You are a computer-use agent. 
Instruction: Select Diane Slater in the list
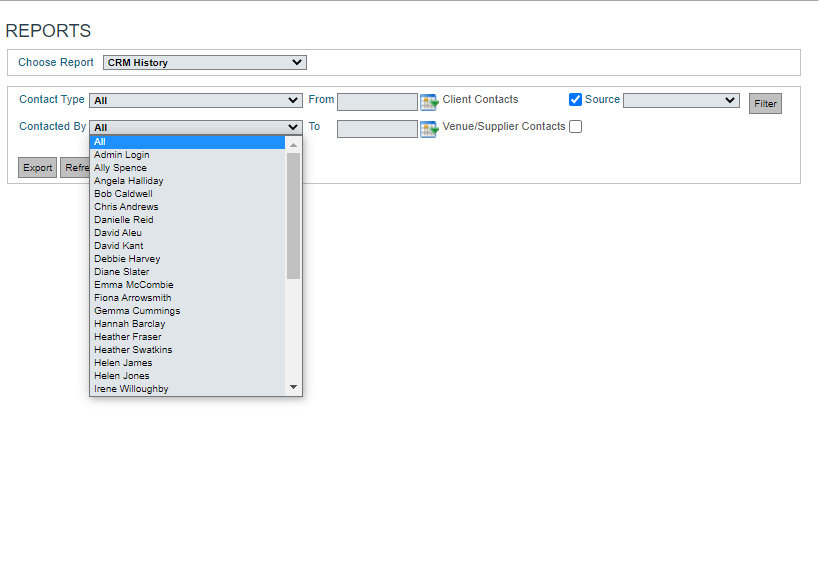click(187, 272)
